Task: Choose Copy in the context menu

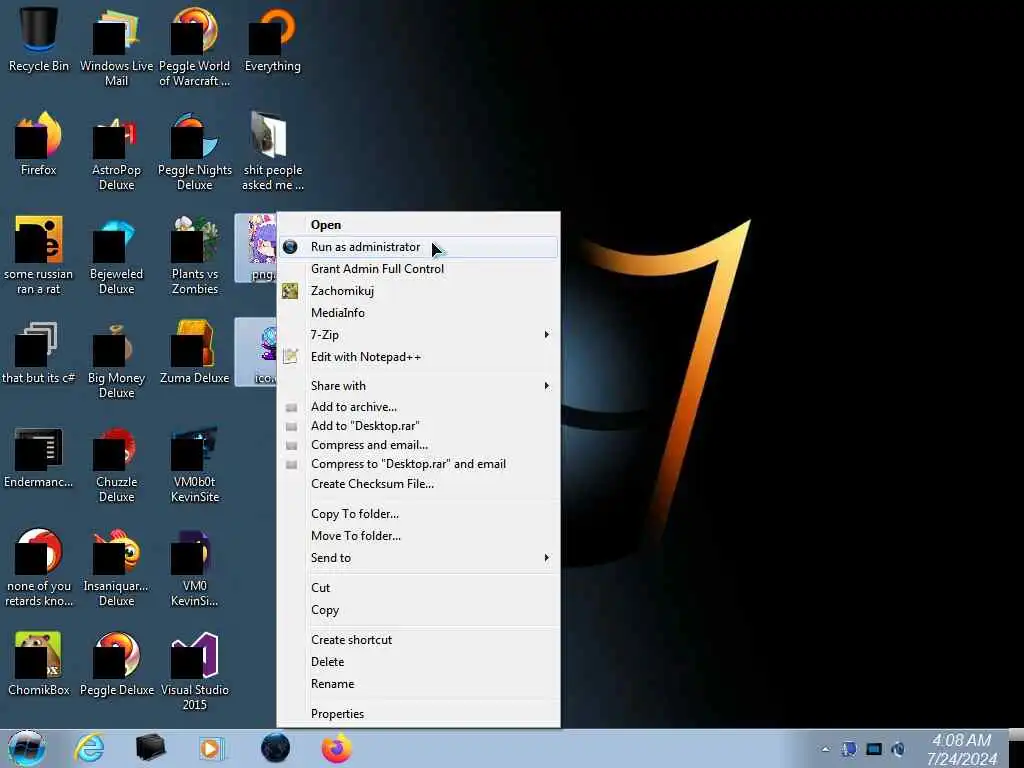Action: [x=418, y=610]
